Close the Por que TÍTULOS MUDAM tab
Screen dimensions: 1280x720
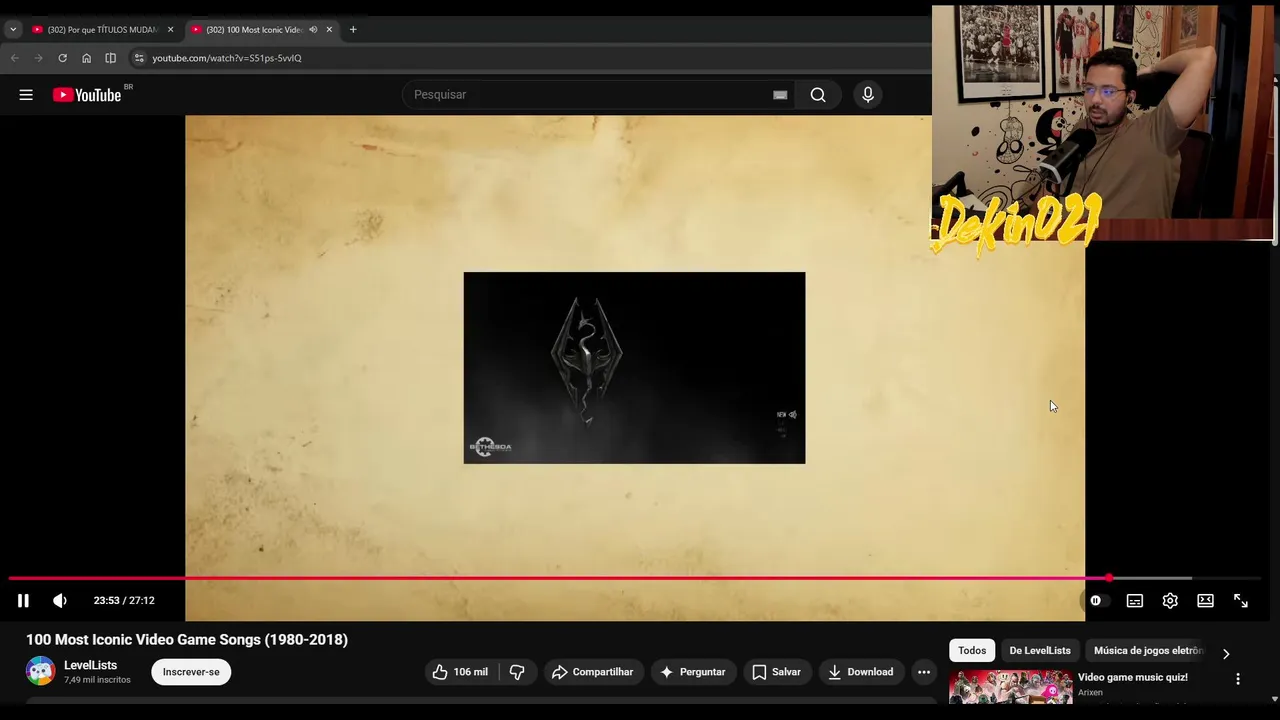tap(170, 30)
